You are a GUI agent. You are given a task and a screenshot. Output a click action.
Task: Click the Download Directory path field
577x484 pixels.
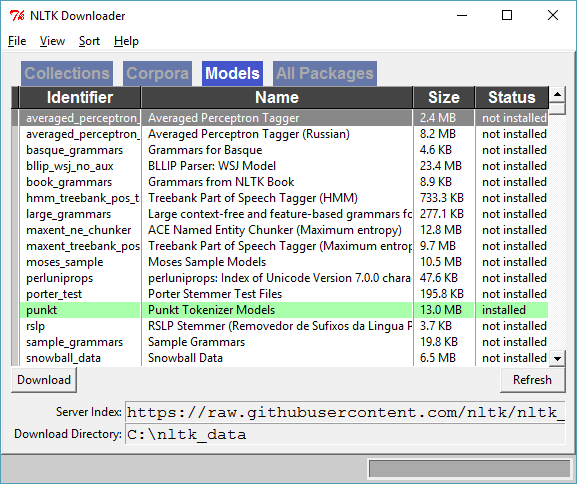coord(345,434)
